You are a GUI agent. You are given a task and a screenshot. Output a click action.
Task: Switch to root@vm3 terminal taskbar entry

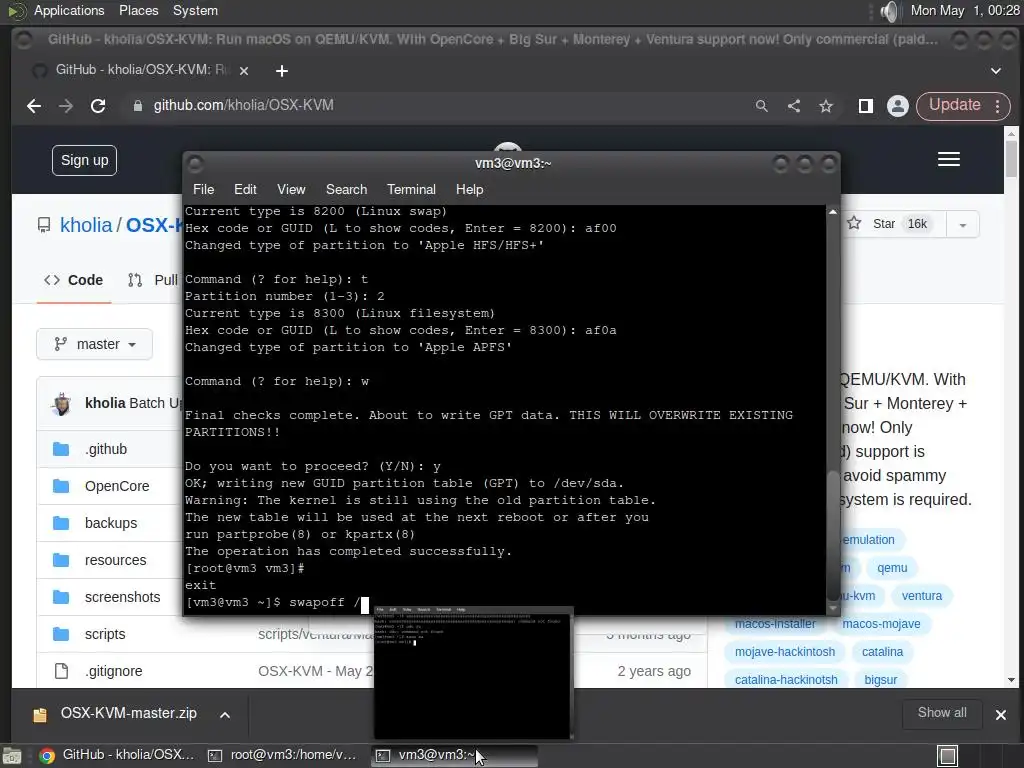(283, 755)
